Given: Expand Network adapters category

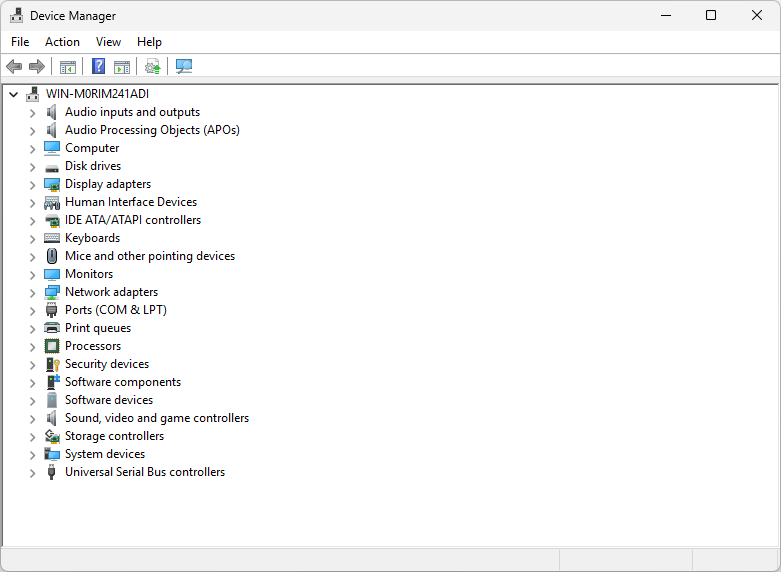Looking at the screenshot, I should pos(32,293).
